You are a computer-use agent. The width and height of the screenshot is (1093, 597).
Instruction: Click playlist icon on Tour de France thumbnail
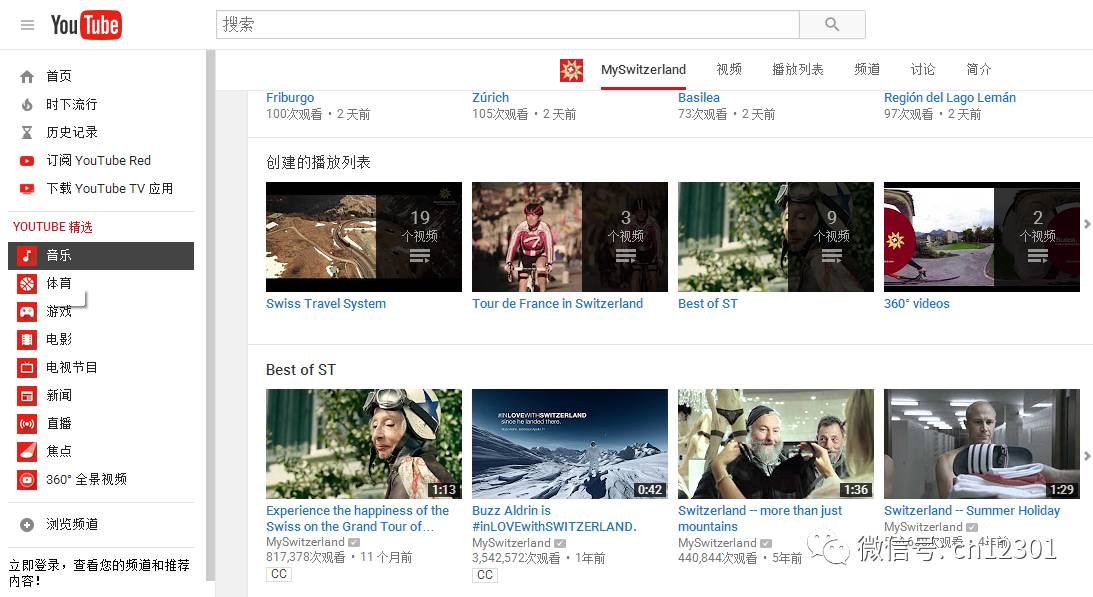click(x=625, y=257)
